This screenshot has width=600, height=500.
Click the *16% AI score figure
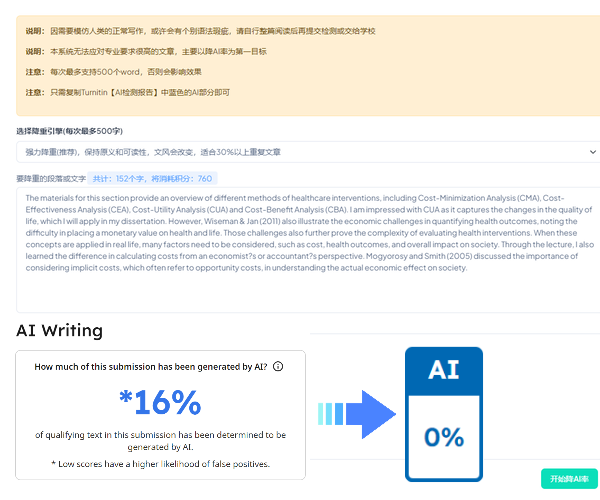click(160, 402)
